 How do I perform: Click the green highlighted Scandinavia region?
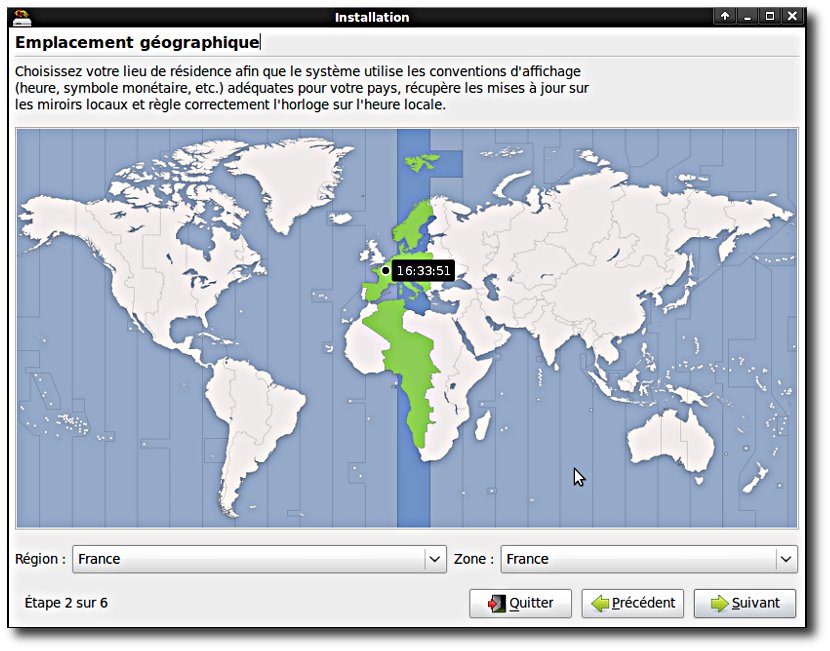tap(413, 225)
